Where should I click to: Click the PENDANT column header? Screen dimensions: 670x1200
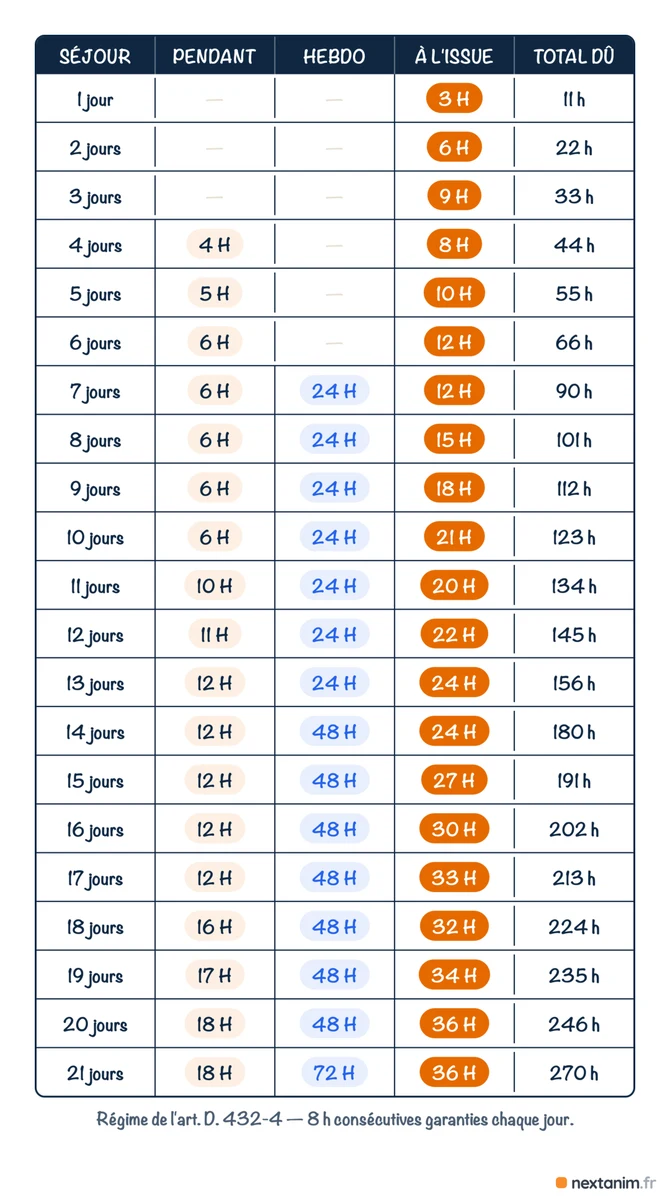(214, 56)
